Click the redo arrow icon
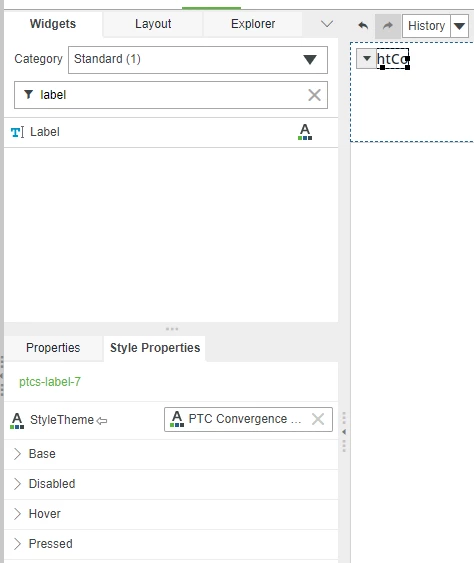 [x=387, y=26]
